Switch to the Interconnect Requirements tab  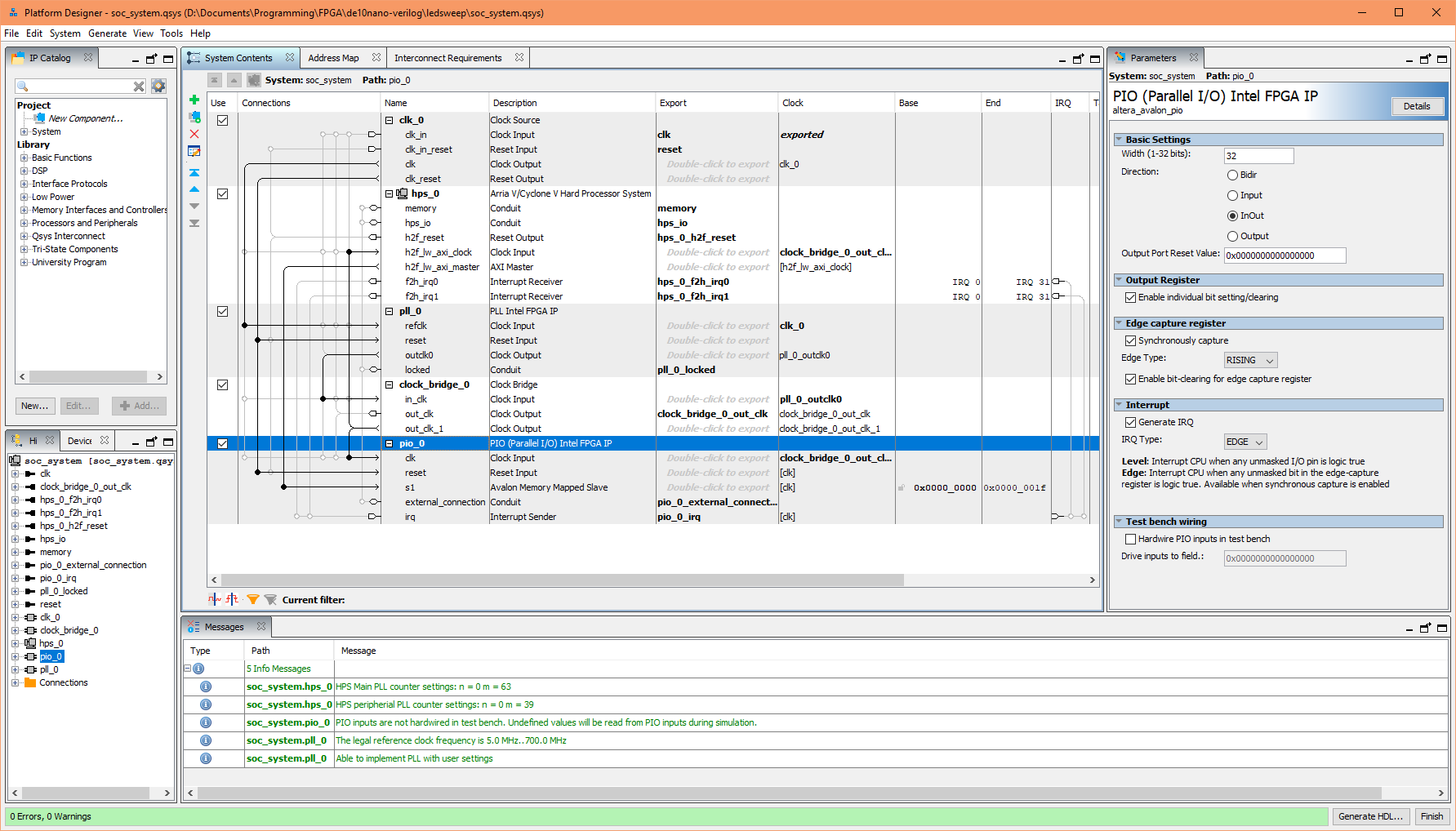coord(447,58)
